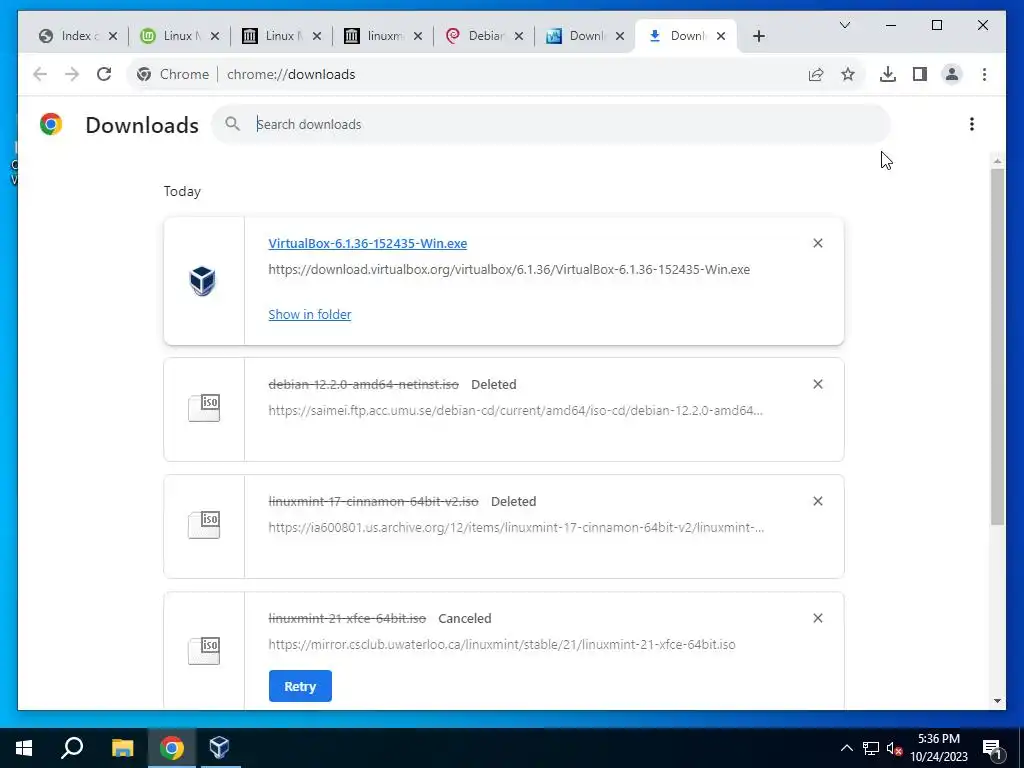Switch to the Debian tab
The image size is (1024, 768).
(x=485, y=36)
